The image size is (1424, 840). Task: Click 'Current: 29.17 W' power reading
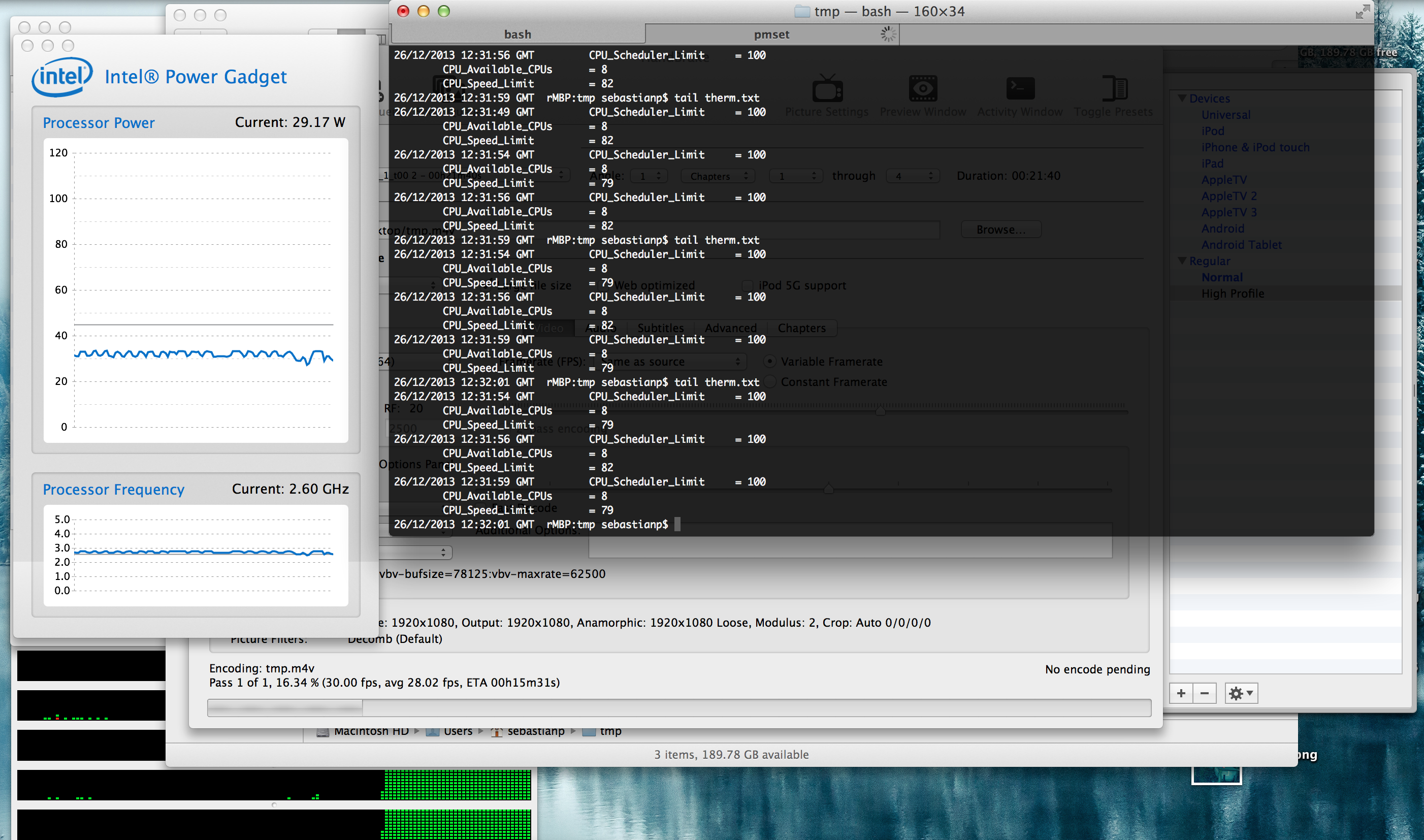(290, 122)
